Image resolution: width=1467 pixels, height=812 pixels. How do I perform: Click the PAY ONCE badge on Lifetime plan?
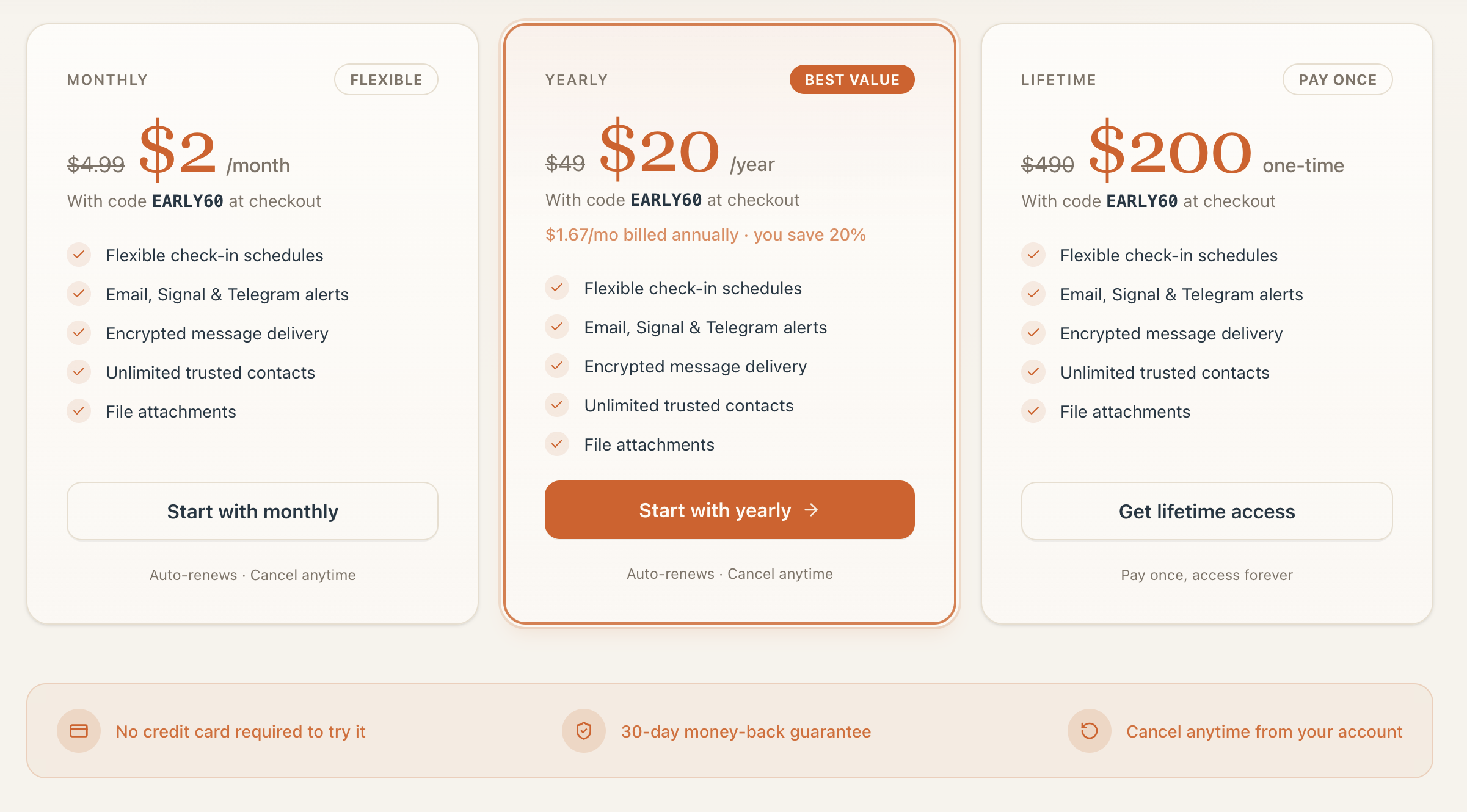tap(1338, 79)
